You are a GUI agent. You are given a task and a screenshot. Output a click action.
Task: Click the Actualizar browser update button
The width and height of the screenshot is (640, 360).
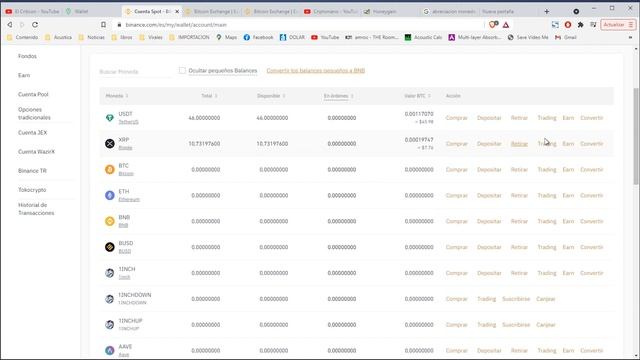[618, 25]
